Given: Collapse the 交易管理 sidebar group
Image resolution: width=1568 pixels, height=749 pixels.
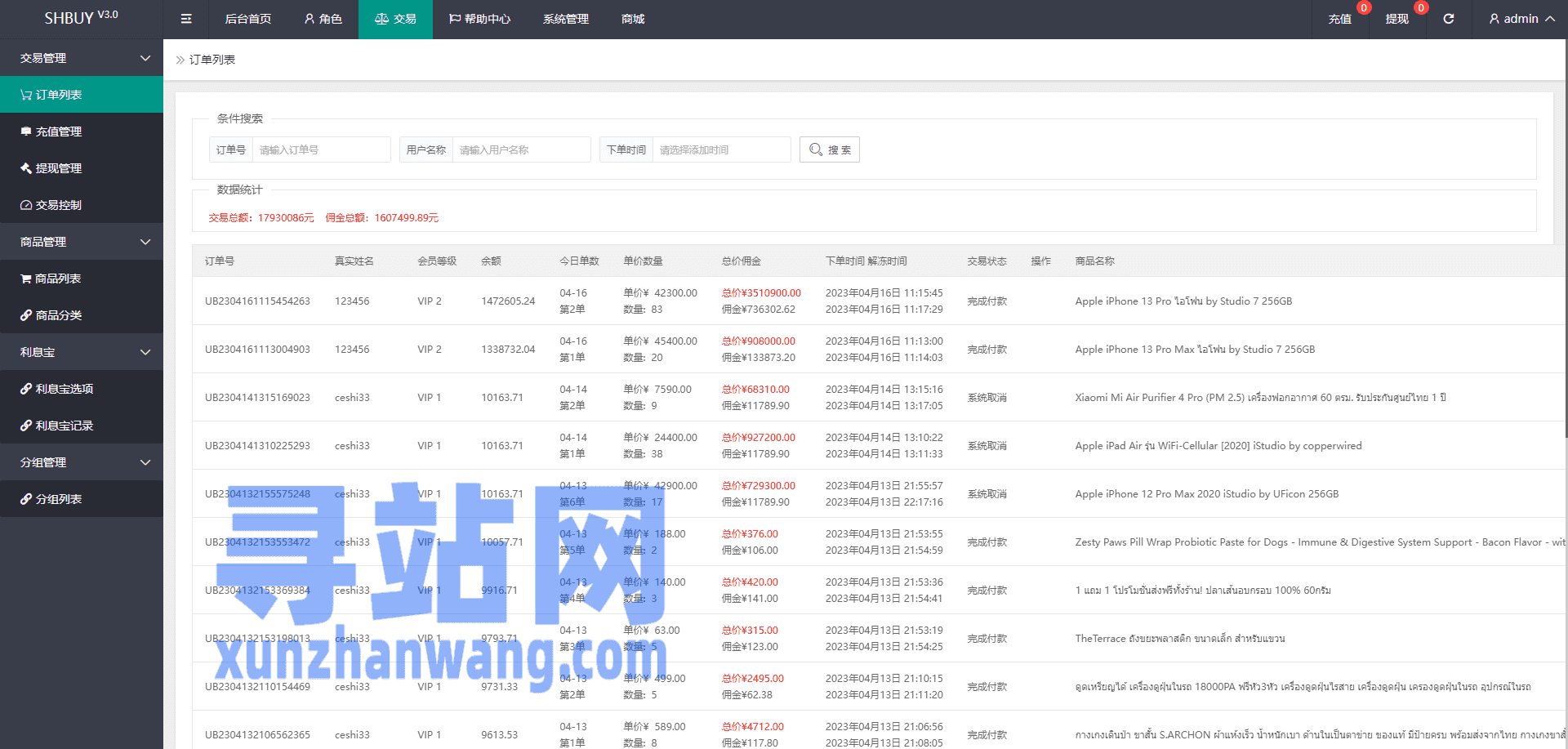Looking at the screenshot, I should tap(82, 58).
